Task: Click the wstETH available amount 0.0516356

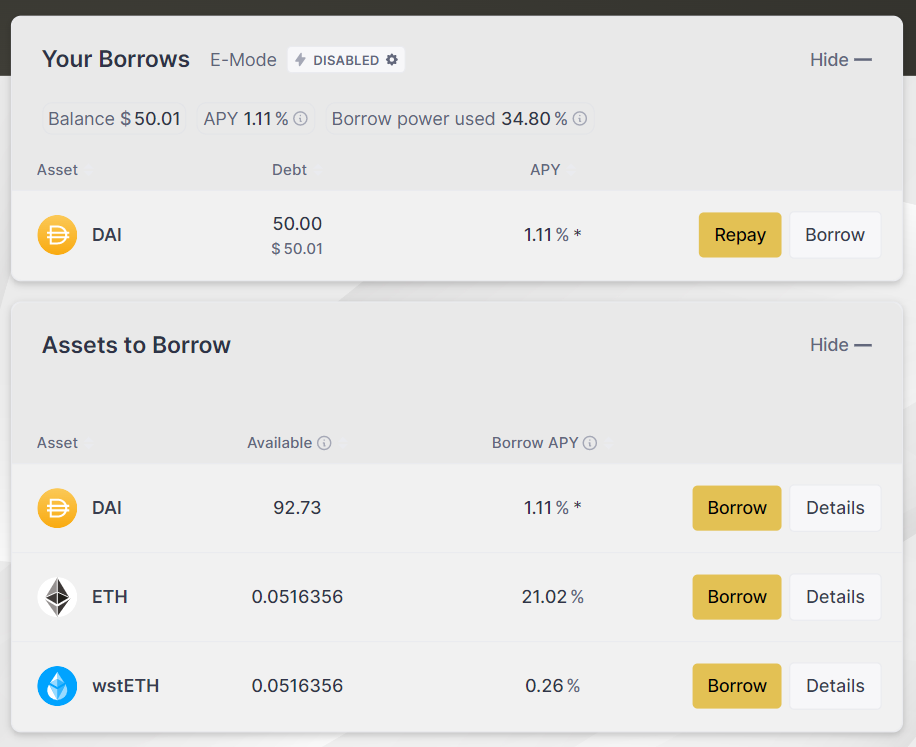Action: pos(297,686)
